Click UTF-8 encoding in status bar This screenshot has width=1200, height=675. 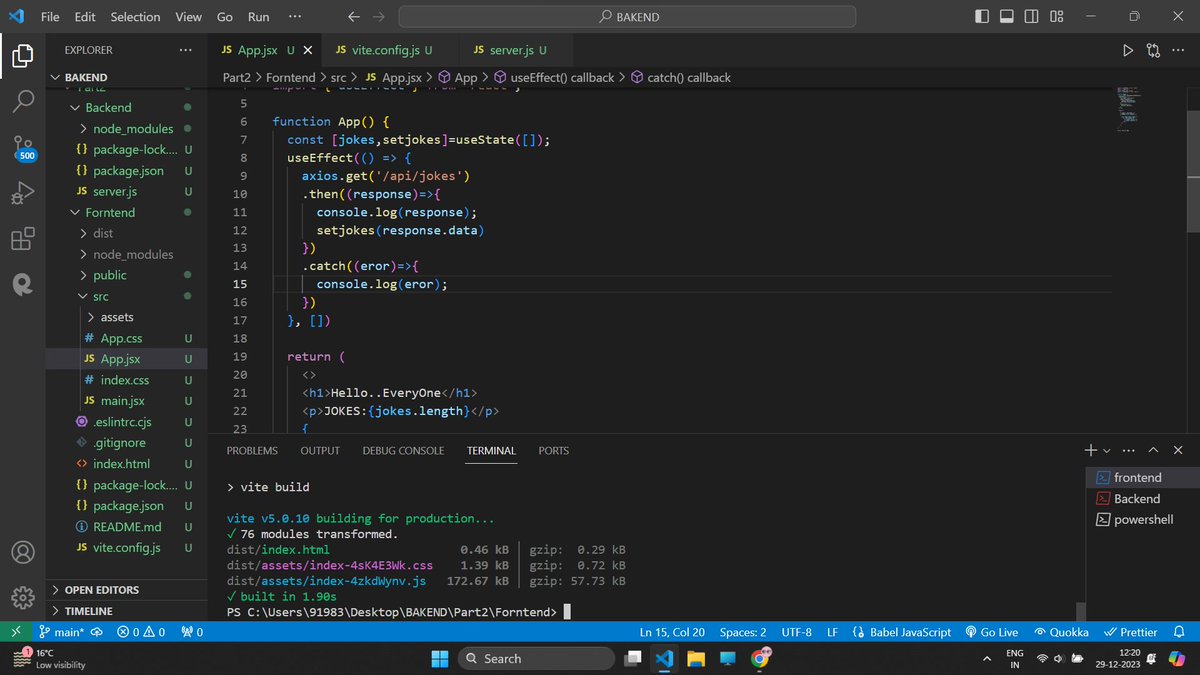point(797,632)
